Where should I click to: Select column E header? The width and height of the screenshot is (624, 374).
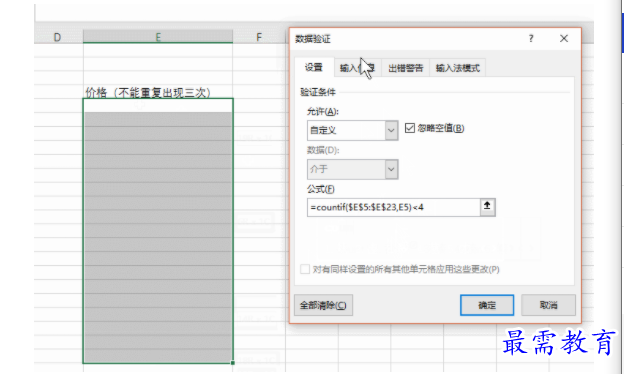click(158, 37)
